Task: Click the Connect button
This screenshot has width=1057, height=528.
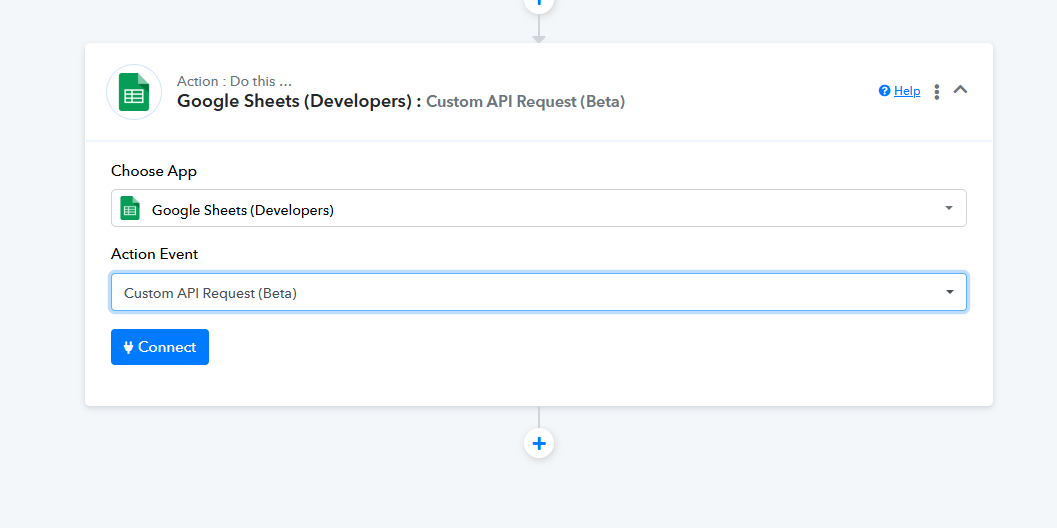Action: click(x=160, y=347)
